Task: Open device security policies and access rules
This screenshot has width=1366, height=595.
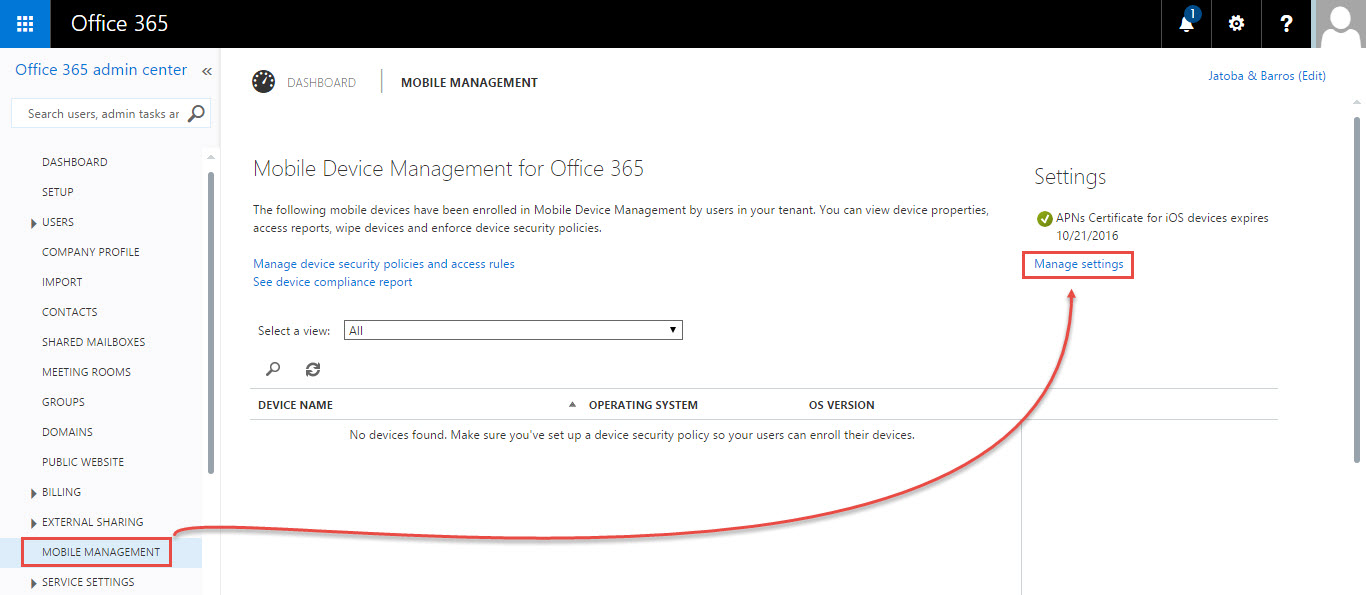Action: coord(384,263)
